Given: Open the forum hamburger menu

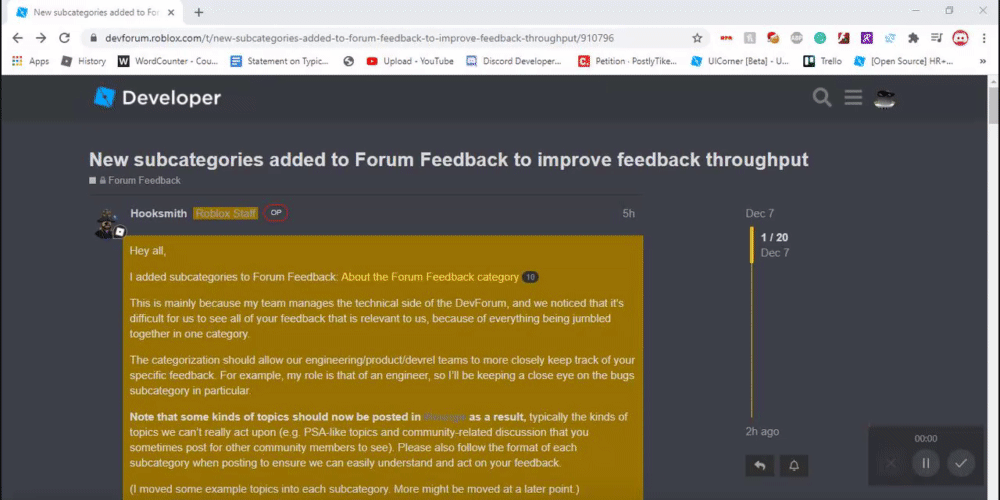Looking at the screenshot, I should pyautogui.click(x=853, y=98).
